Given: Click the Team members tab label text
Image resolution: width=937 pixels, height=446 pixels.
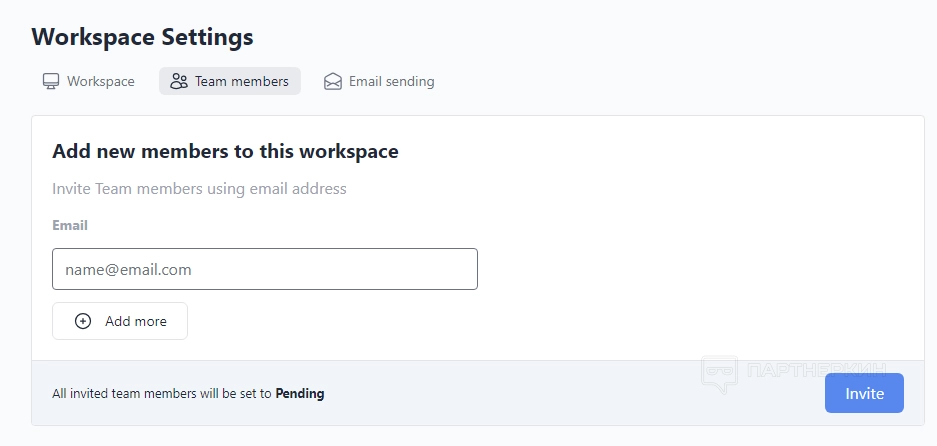Looking at the screenshot, I should click(x=242, y=81).
